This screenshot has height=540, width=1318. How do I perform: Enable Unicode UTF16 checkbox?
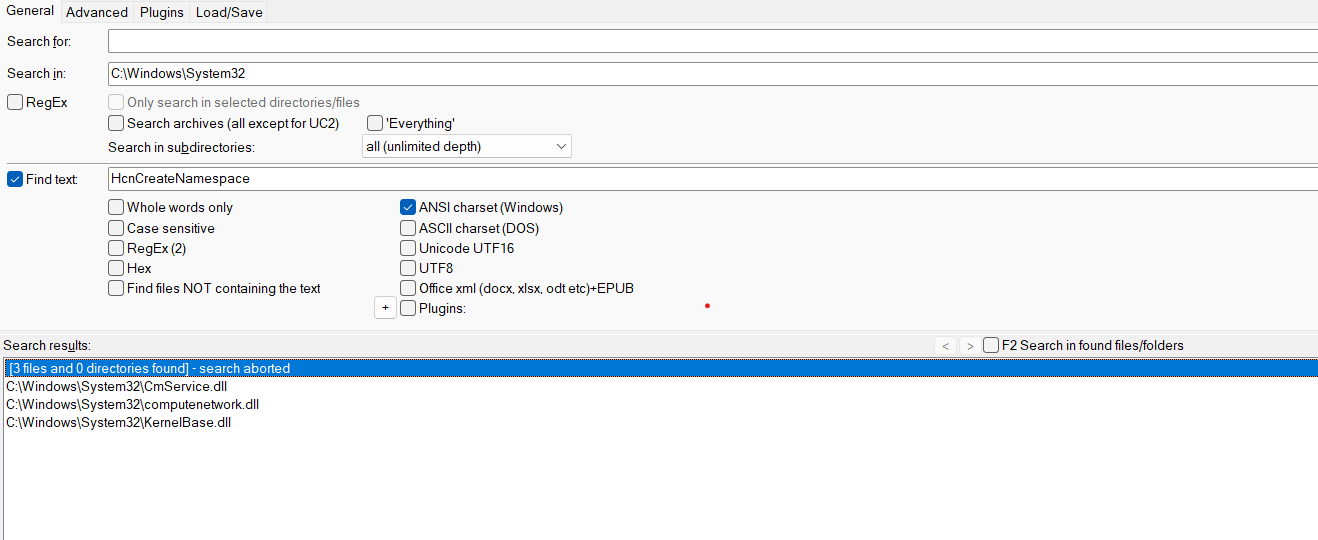coord(408,248)
